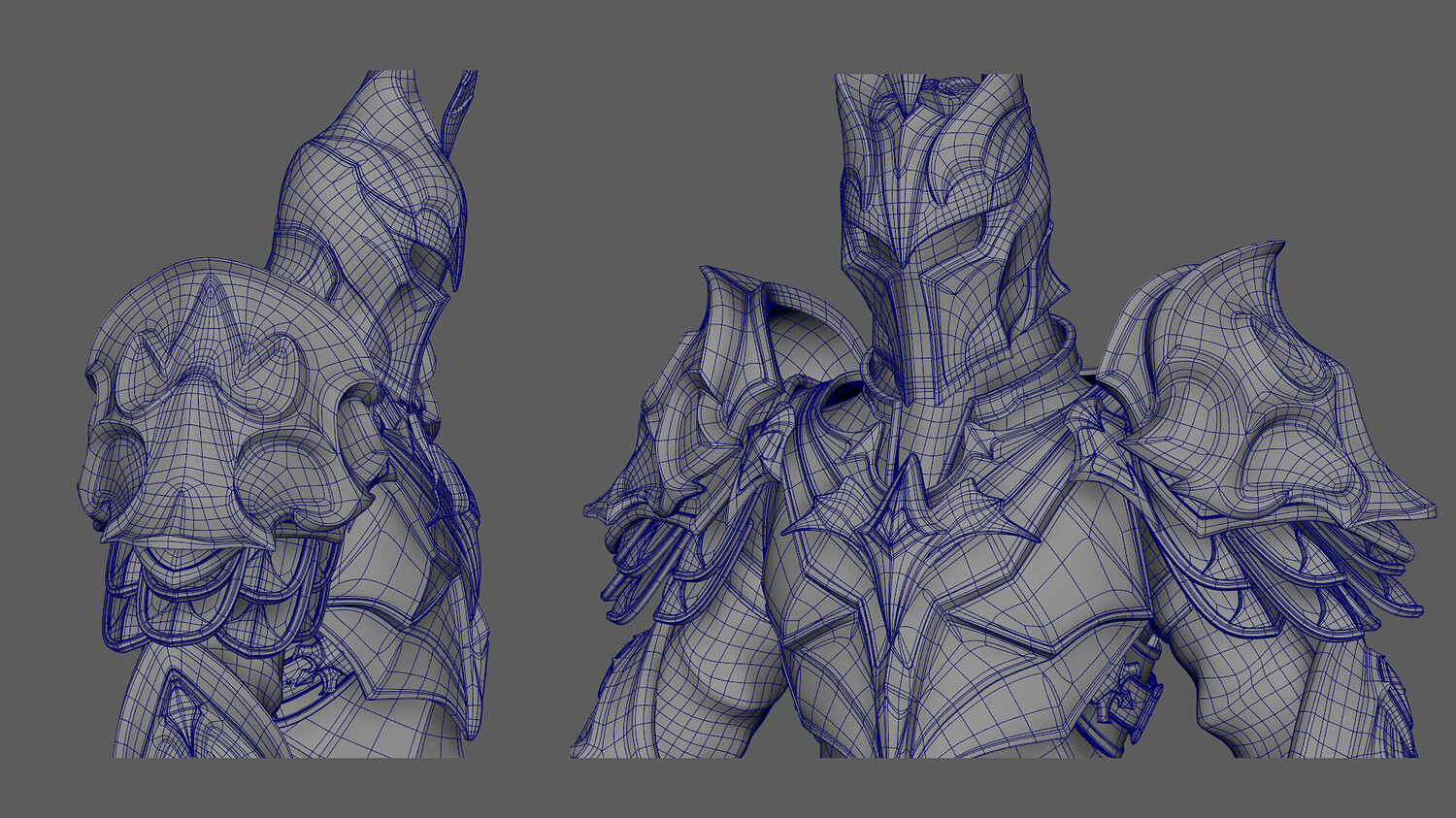Select the small buckle ornament on front-view chest
Viewport: 1456px width, 818px height.
click(x=1128, y=697)
